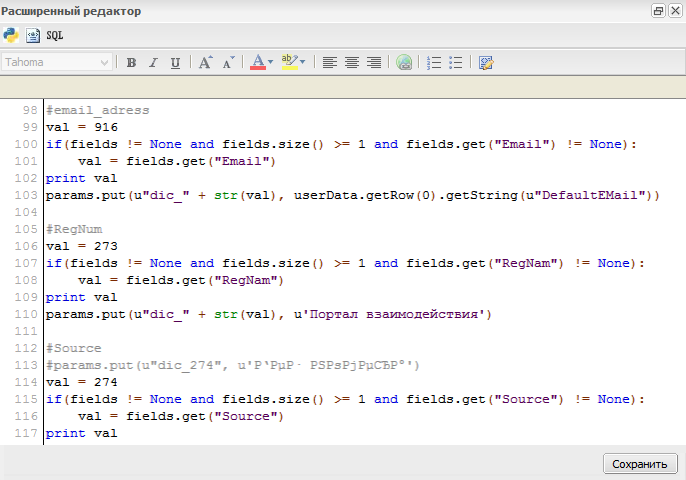Click the SQL mode button
686x480 pixels.
click(x=55, y=35)
